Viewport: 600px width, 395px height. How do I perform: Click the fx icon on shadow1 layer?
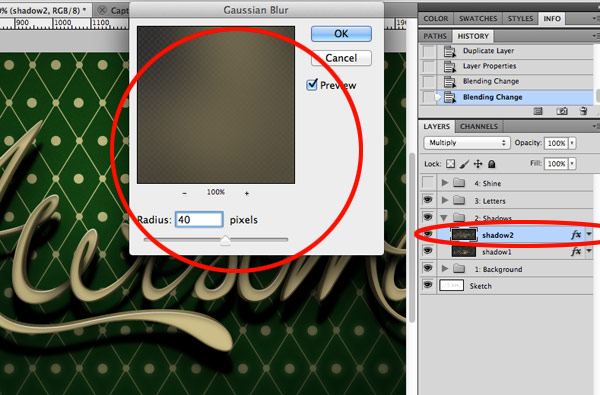(x=576, y=251)
